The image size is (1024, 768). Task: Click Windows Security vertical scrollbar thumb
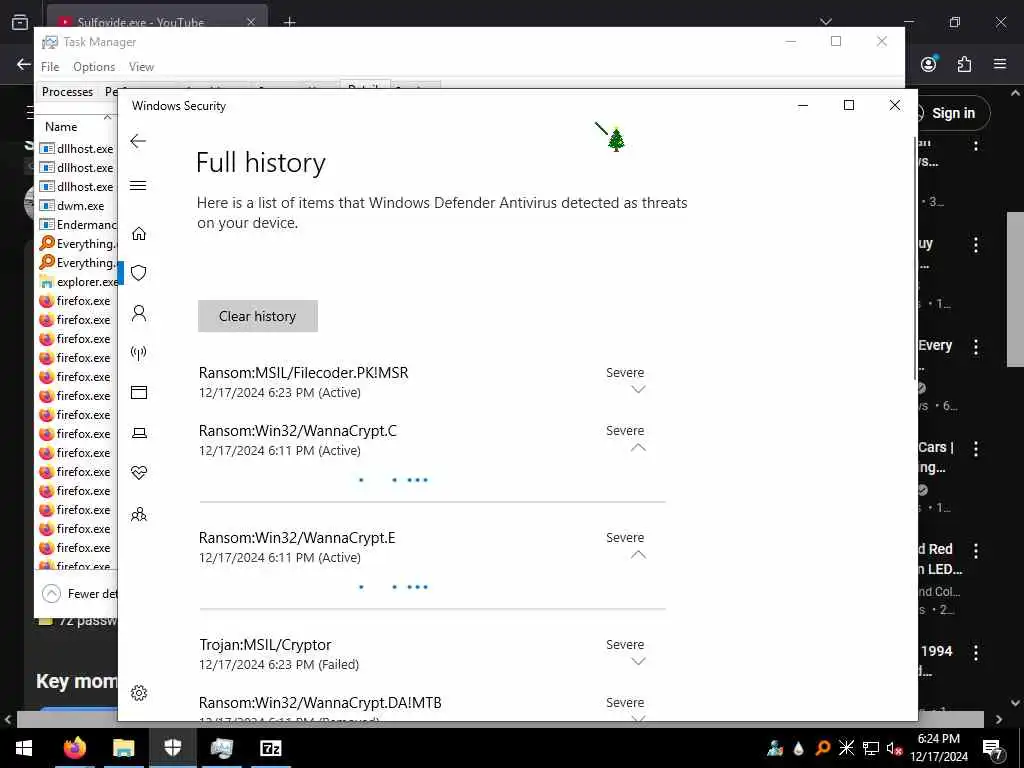point(915,258)
